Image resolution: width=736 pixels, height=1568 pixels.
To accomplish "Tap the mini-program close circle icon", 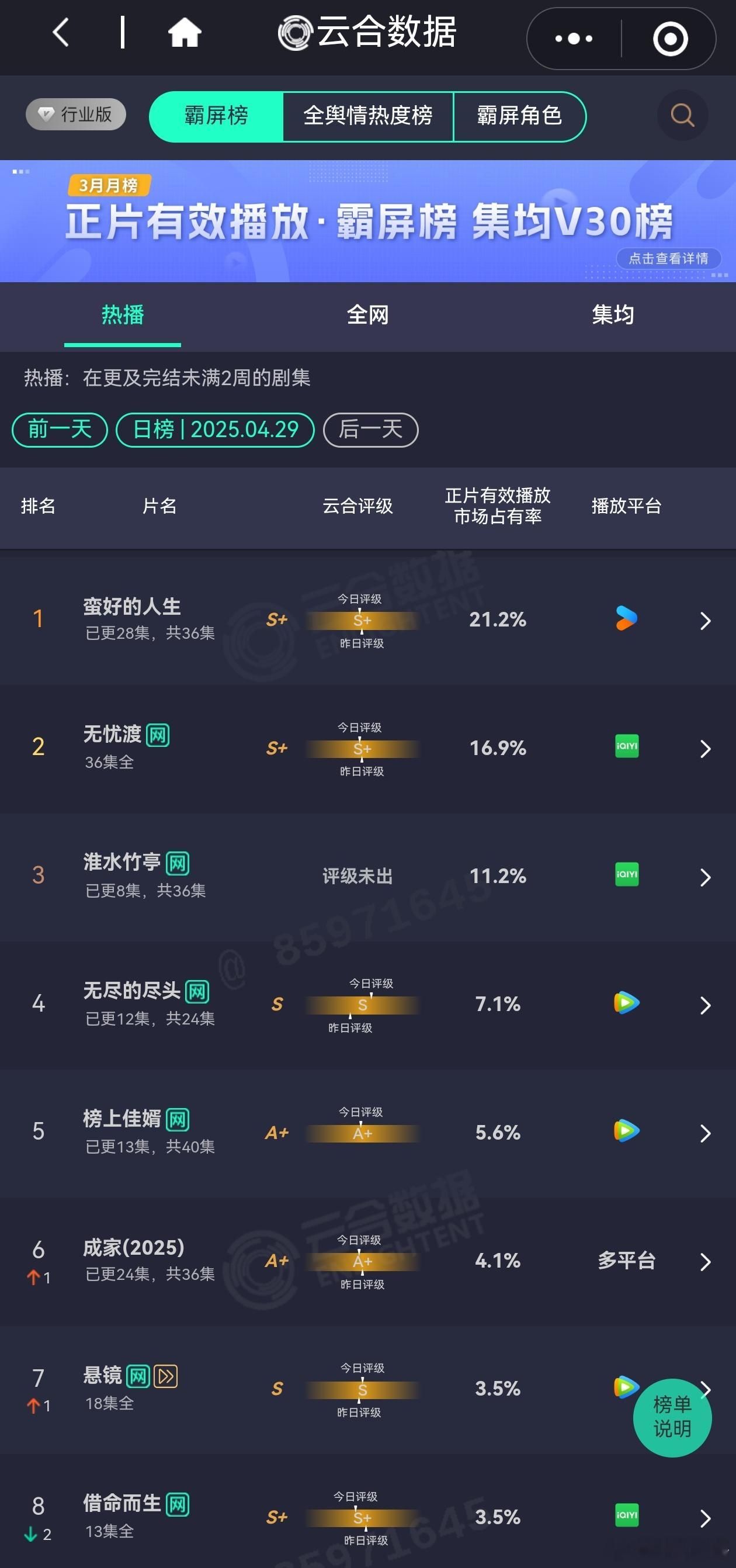I will [671, 39].
